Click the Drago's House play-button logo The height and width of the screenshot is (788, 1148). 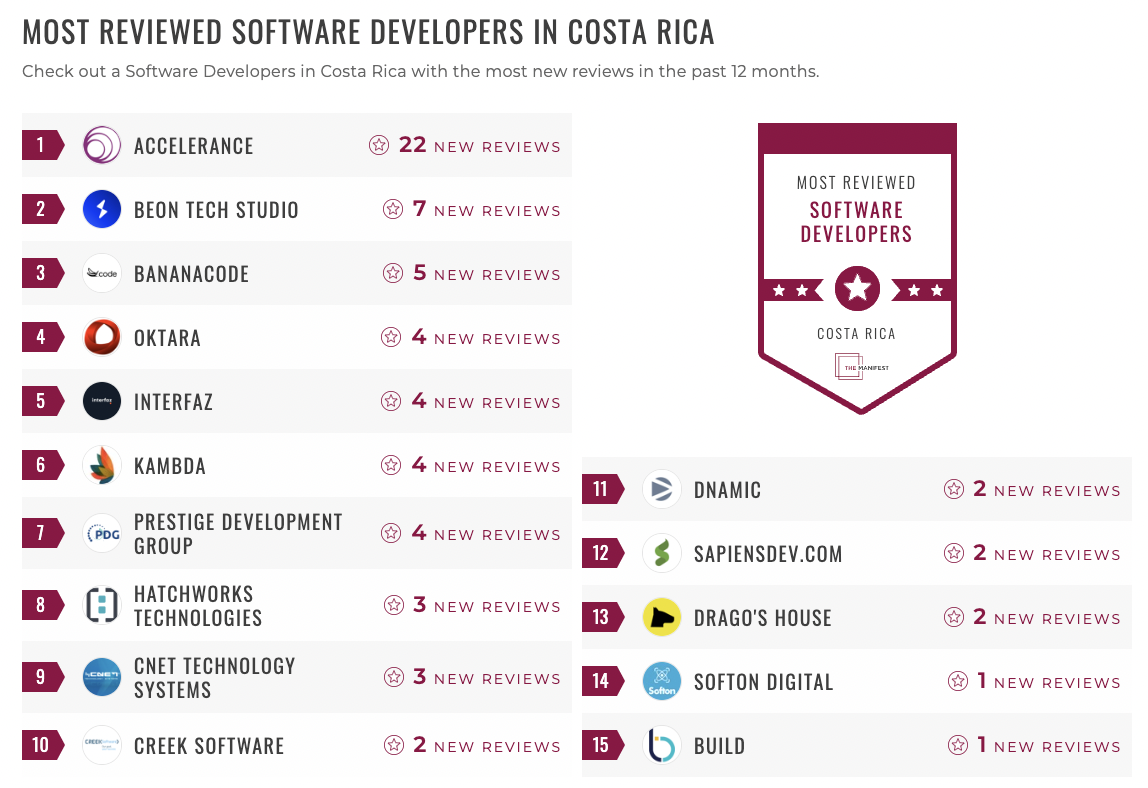coord(661,617)
